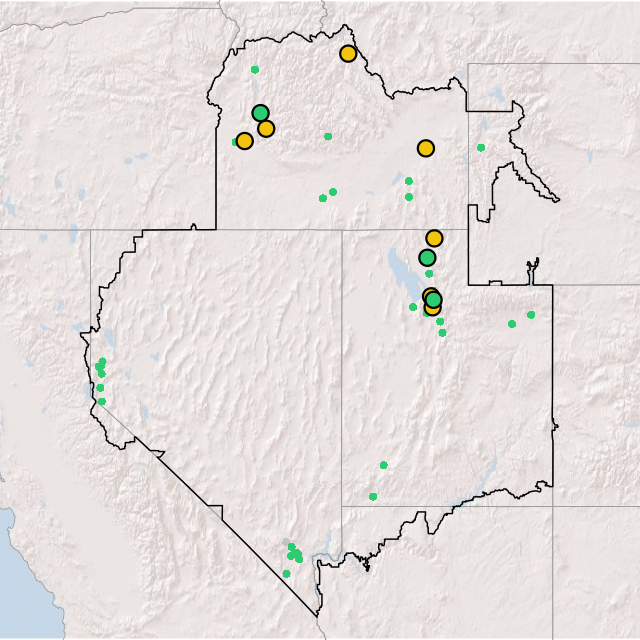The image size is (640, 640).
Task: Select the northernmost small green dot
Action: point(255,70)
